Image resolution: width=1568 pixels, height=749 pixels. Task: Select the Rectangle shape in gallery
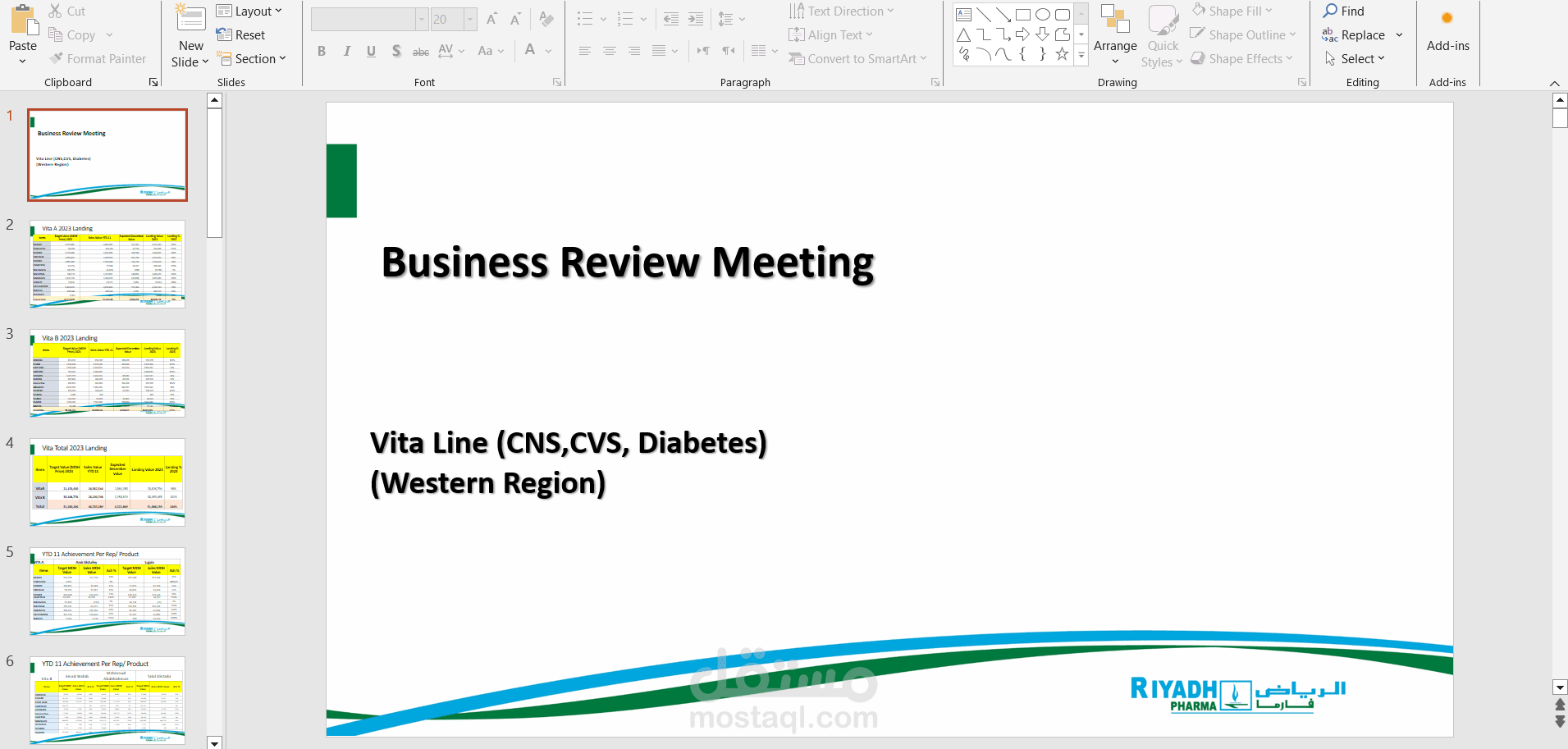[x=1023, y=15]
